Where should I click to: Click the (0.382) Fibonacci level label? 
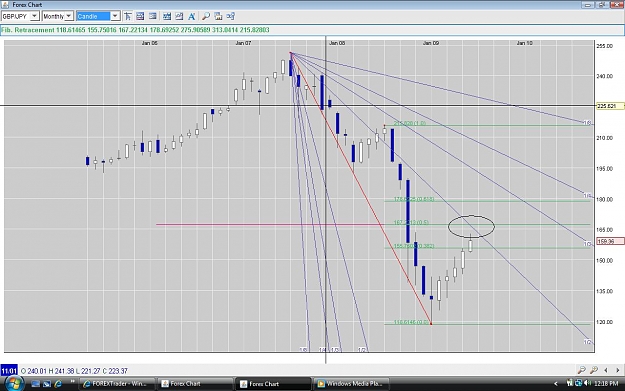click(414, 246)
